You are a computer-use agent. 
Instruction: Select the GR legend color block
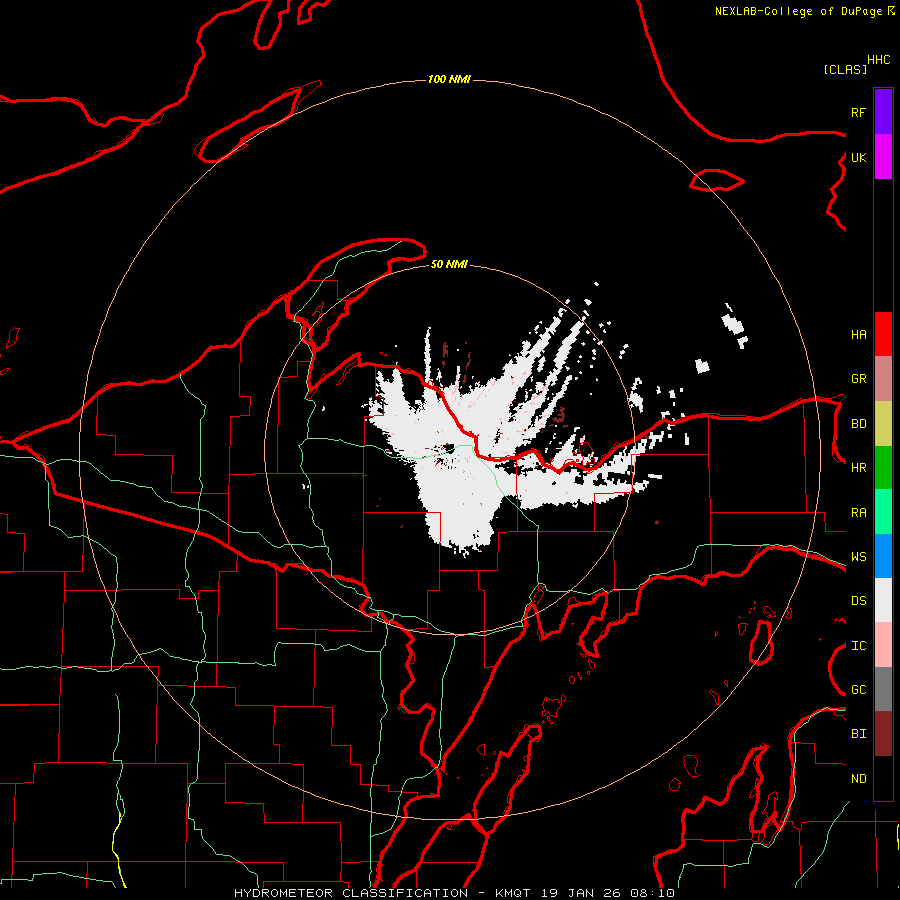pyautogui.click(x=883, y=379)
